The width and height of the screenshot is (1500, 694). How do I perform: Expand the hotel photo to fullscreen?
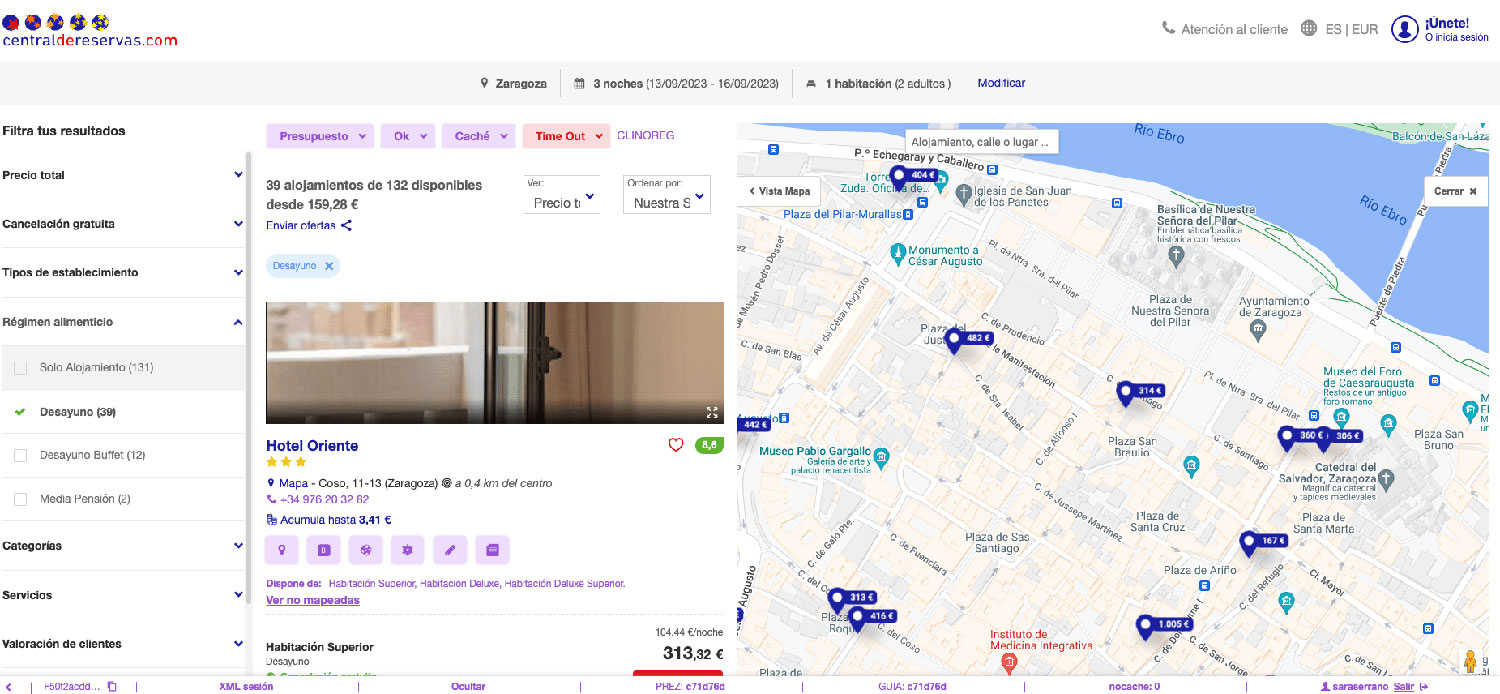(712, 412)
